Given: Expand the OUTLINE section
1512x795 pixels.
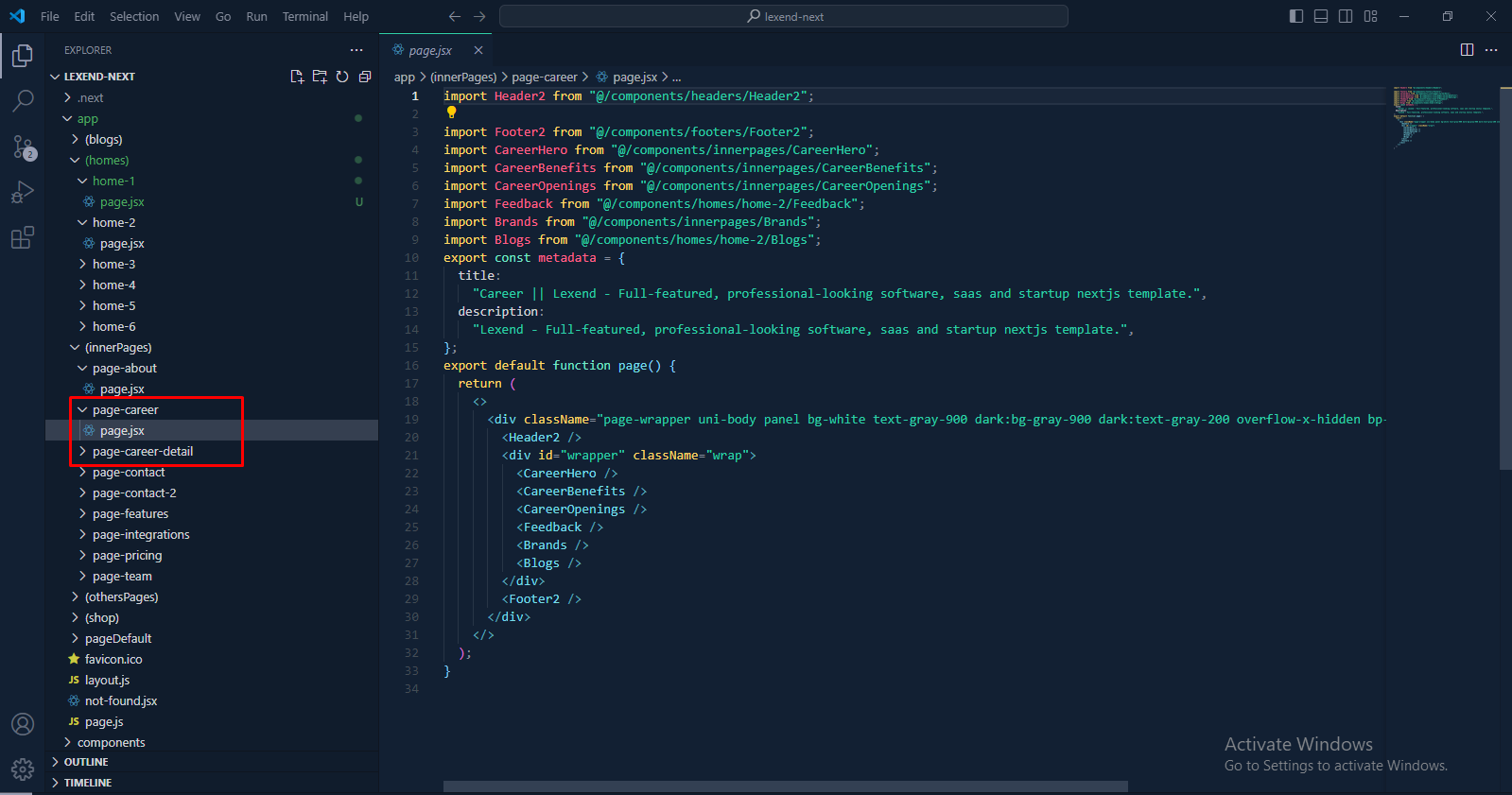Looking at the screenshot, I should coord(86,762).
